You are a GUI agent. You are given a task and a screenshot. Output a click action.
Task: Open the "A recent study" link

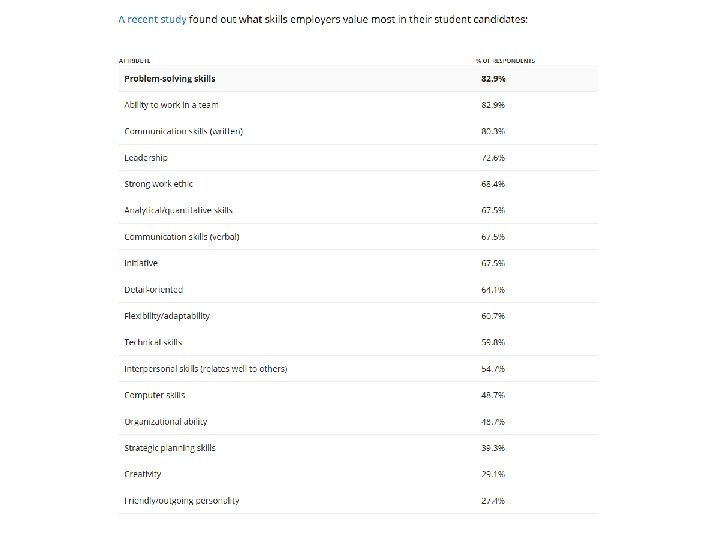click(x=152, y=19)
